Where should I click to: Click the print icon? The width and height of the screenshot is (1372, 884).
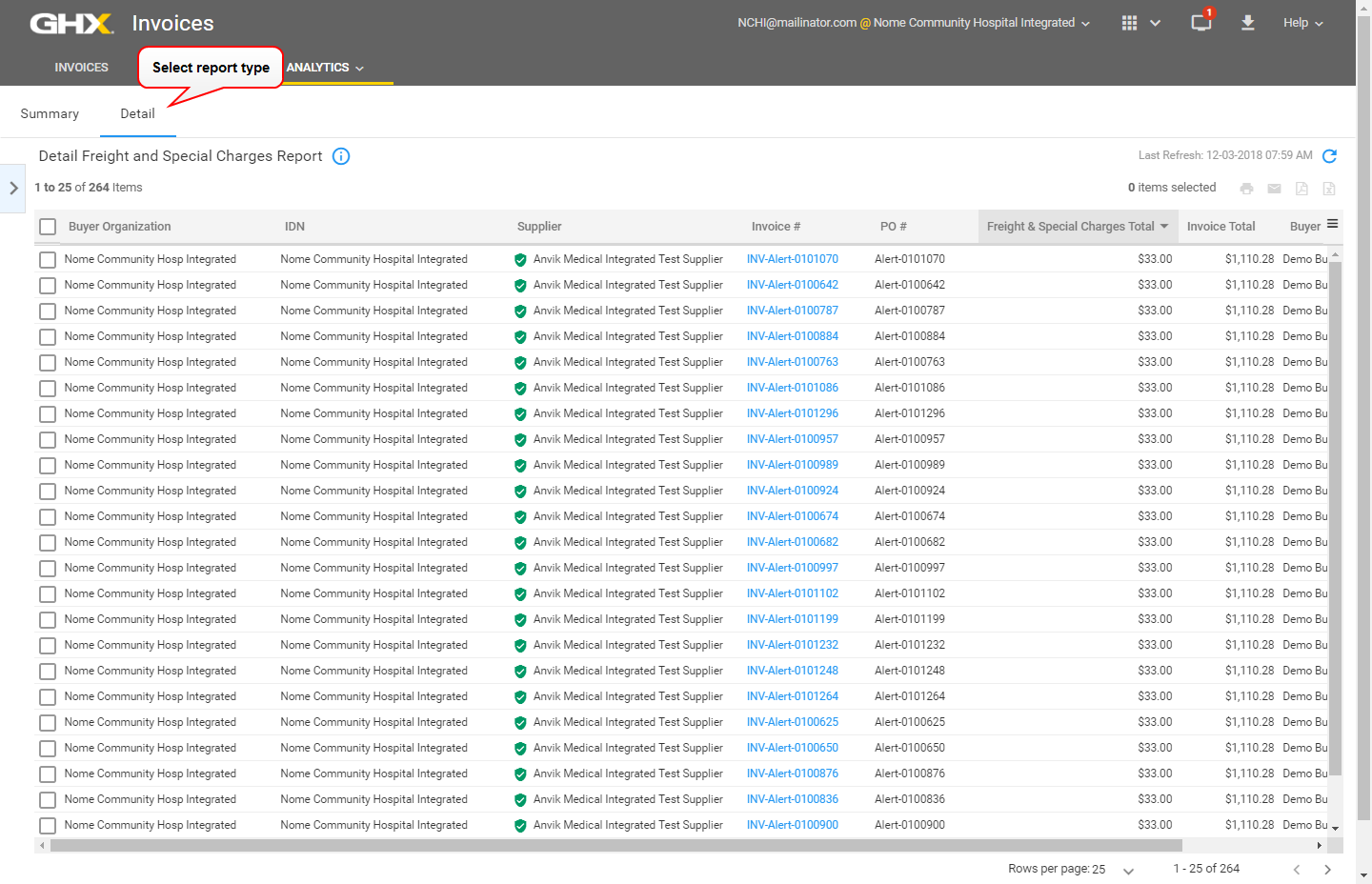click(1246, 189)
